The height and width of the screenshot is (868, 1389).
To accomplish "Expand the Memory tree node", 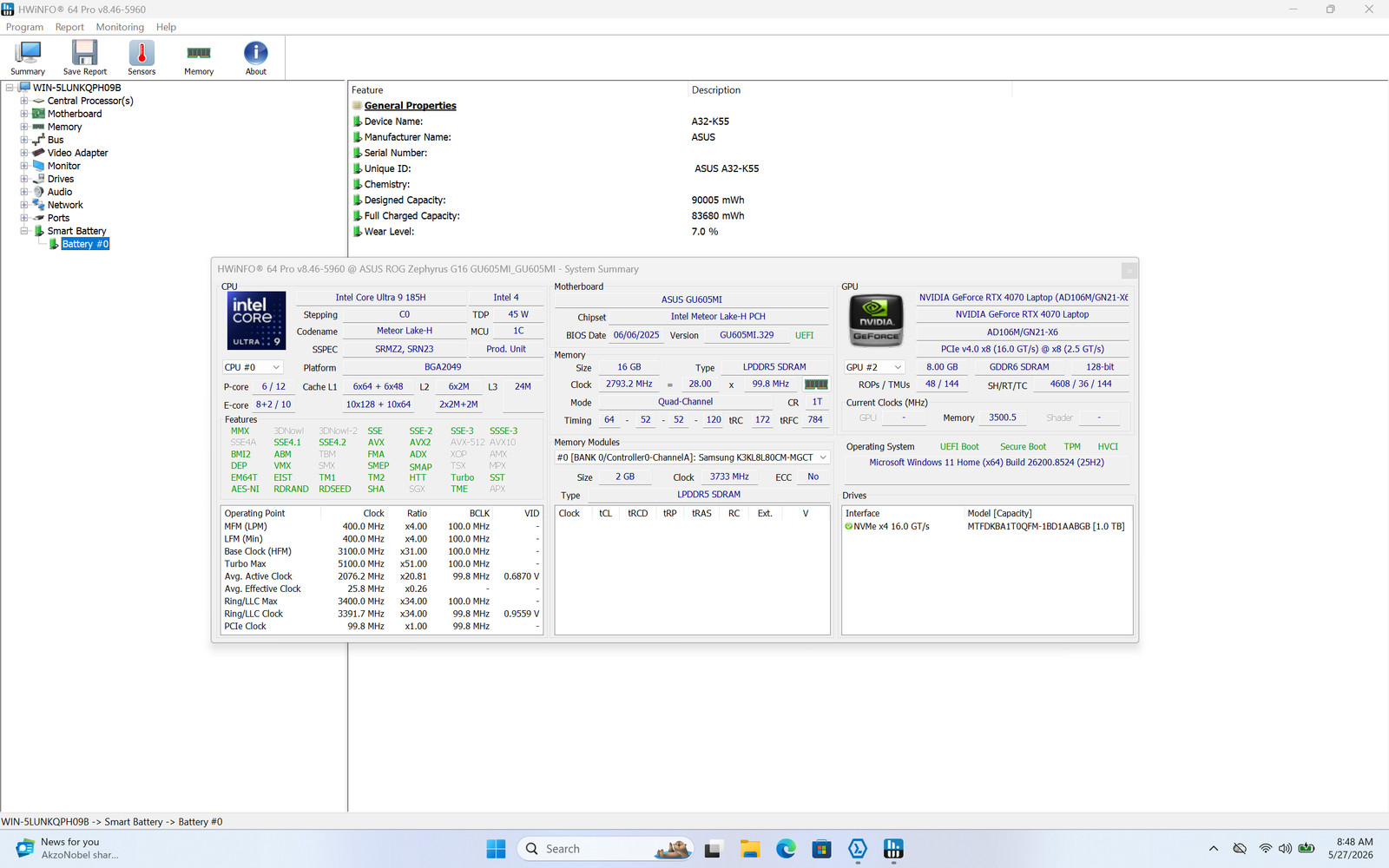I will click(24, 127).
